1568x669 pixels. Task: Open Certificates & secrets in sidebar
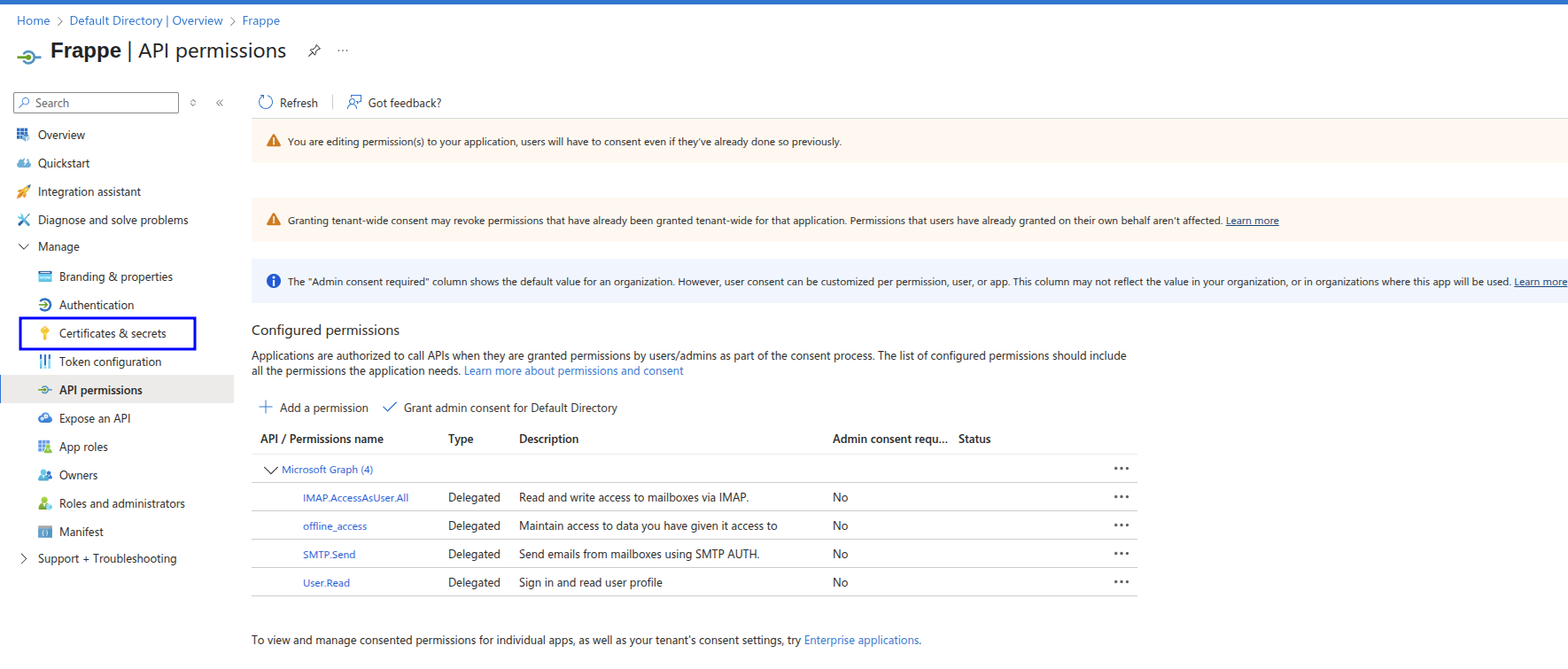pyautogui.click(x=113, y=334)
